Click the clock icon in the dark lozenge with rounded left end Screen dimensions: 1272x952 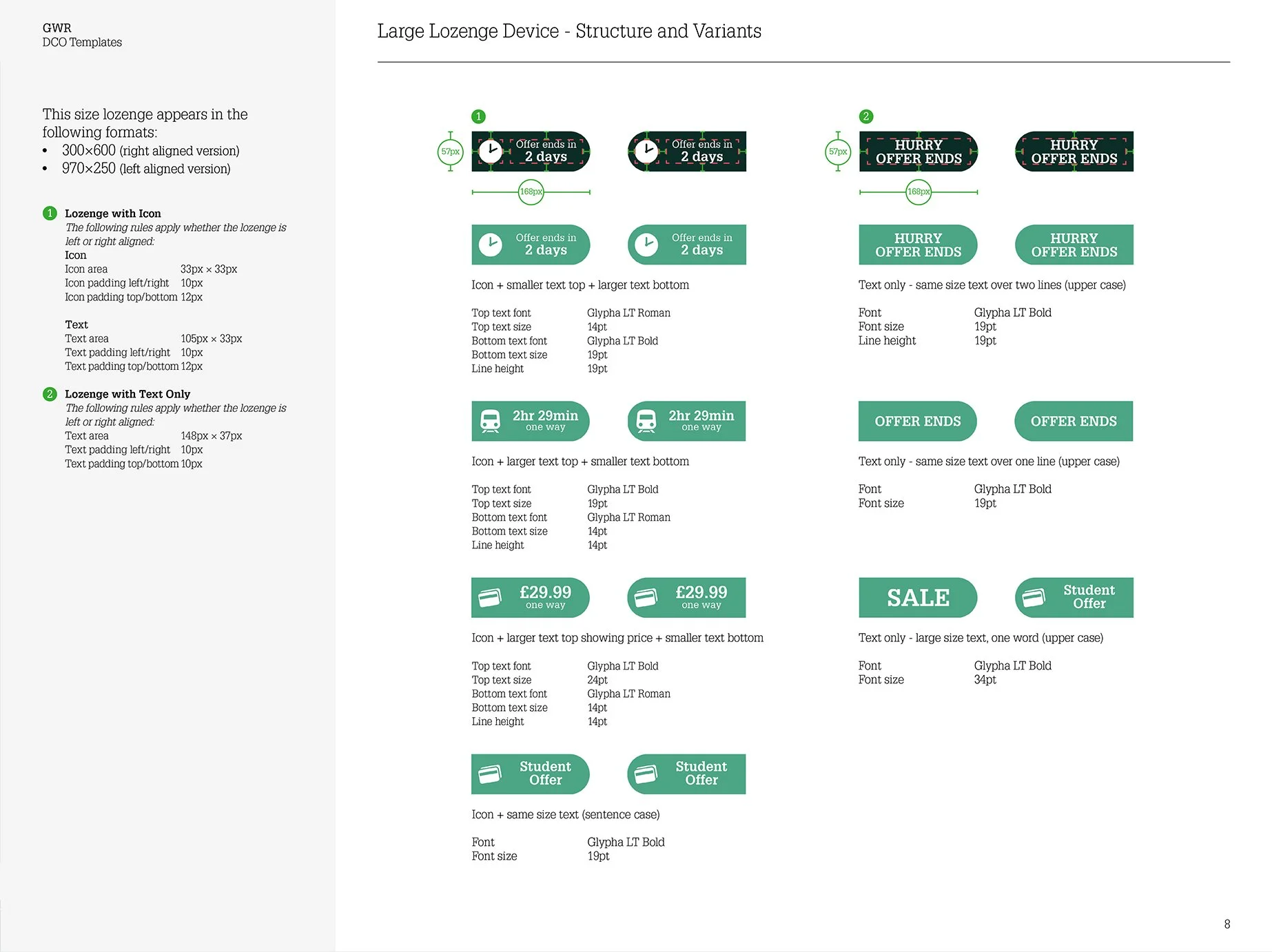(646, 152)
